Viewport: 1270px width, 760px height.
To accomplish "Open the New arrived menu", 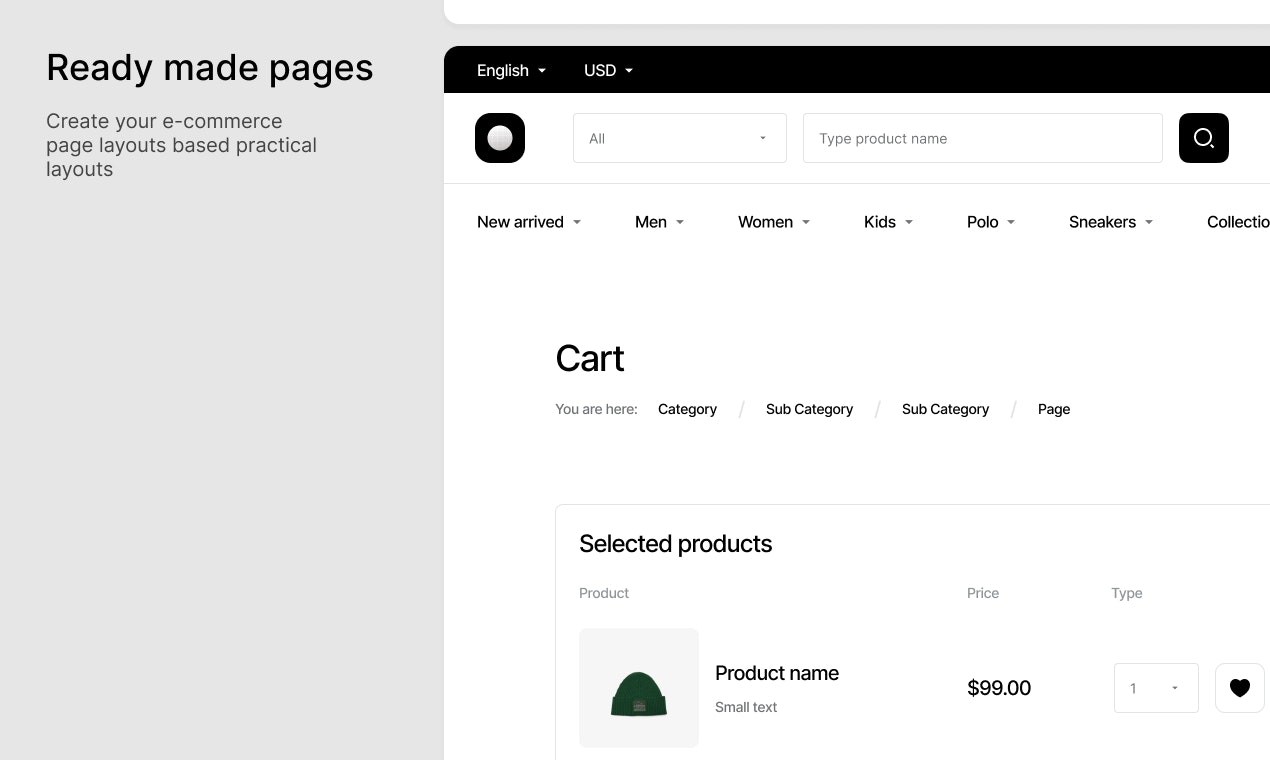I will click(528, 222).
